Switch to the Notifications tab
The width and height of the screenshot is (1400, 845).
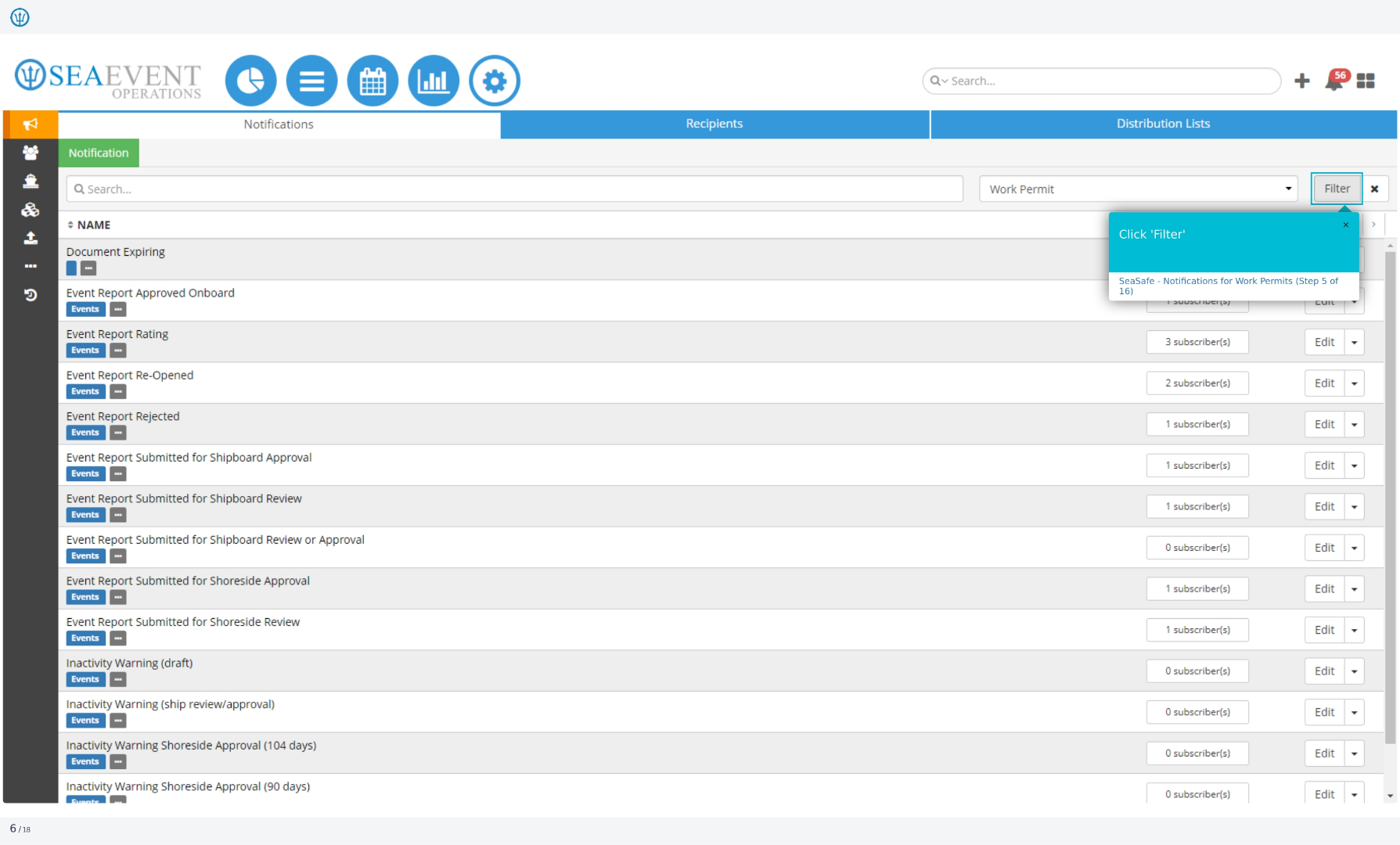pos(279,124)
